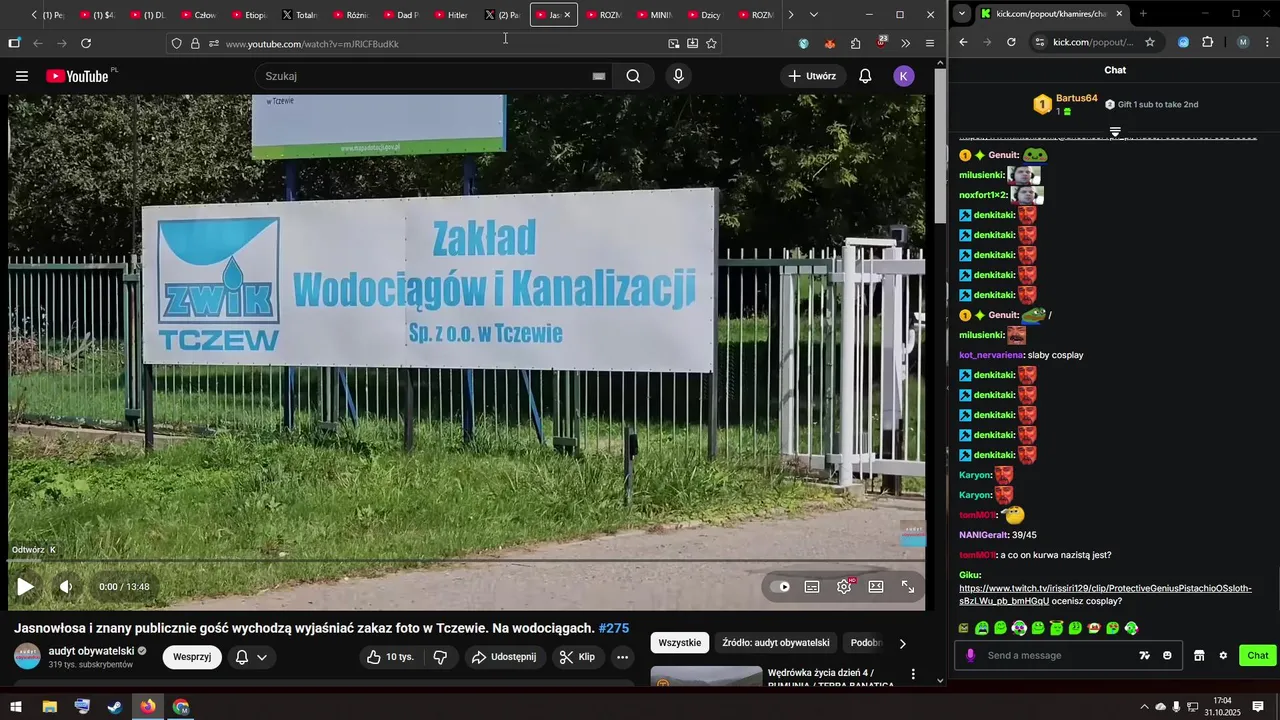The width and height of the screenshot is (1280, 720).
Task: Open the Firefox application menu
Action: pyautogui.click(x=930, y=43)
